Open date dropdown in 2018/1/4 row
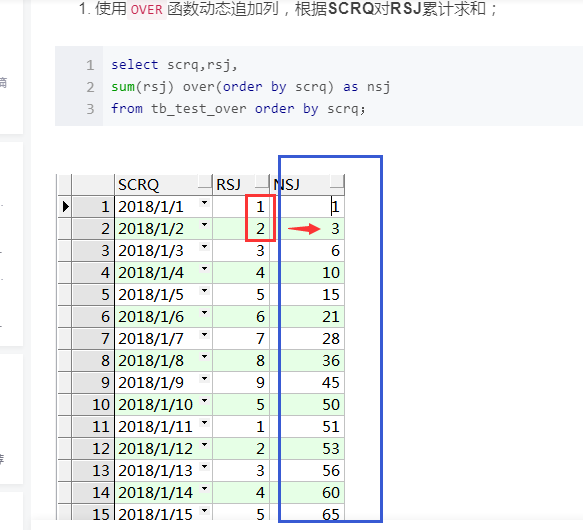 coord(204,269)
